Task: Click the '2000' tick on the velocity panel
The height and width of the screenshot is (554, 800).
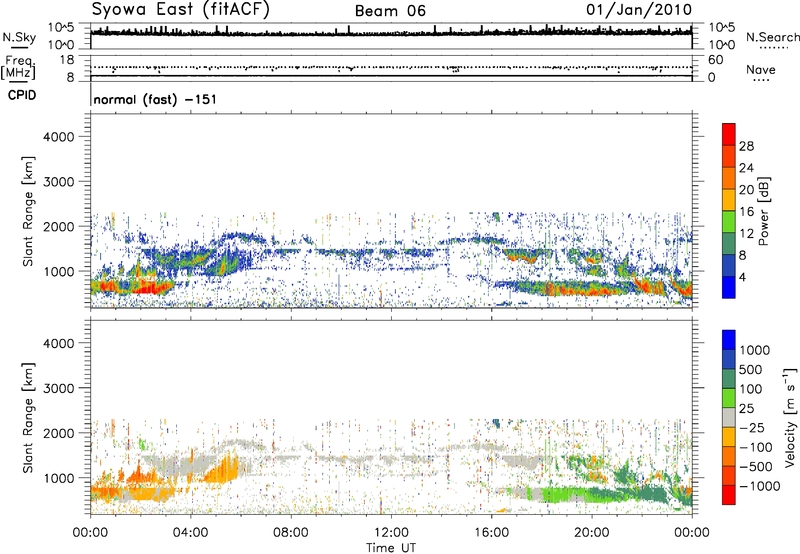Action: coord(59,433)
